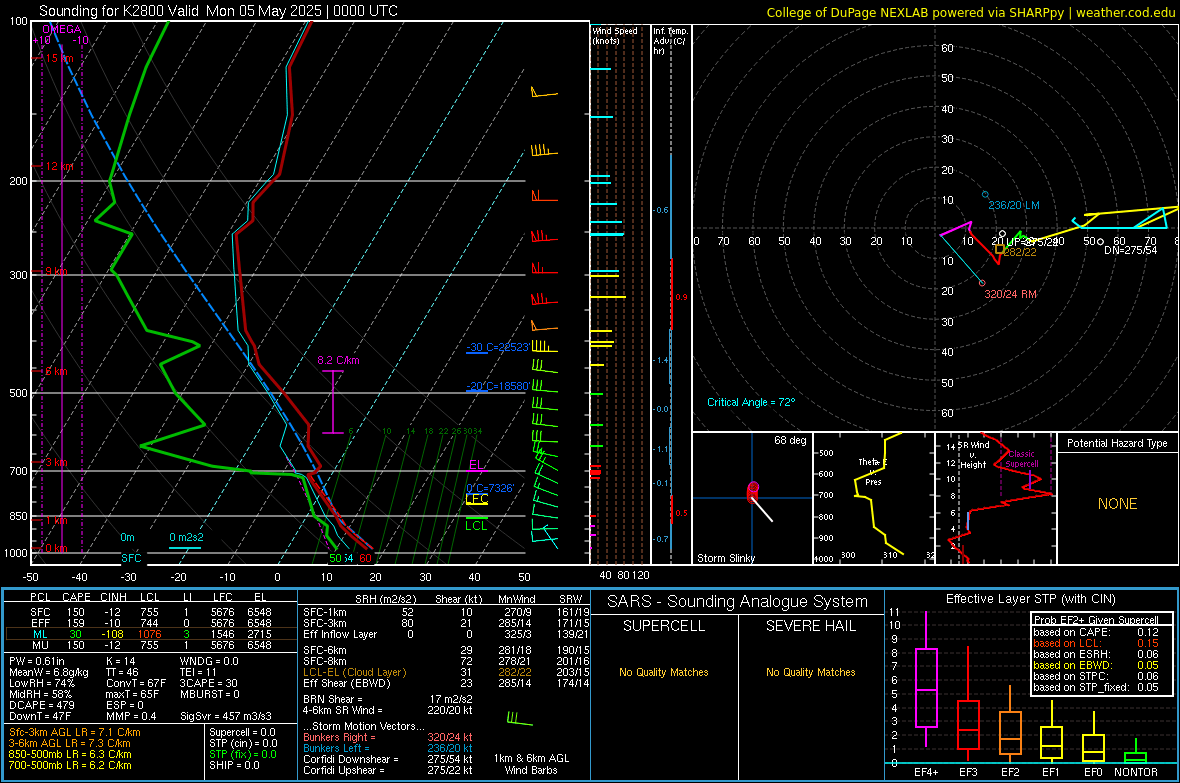
Task: Click the SUPERCELL column header in SARS
Action: coord(664,626)
